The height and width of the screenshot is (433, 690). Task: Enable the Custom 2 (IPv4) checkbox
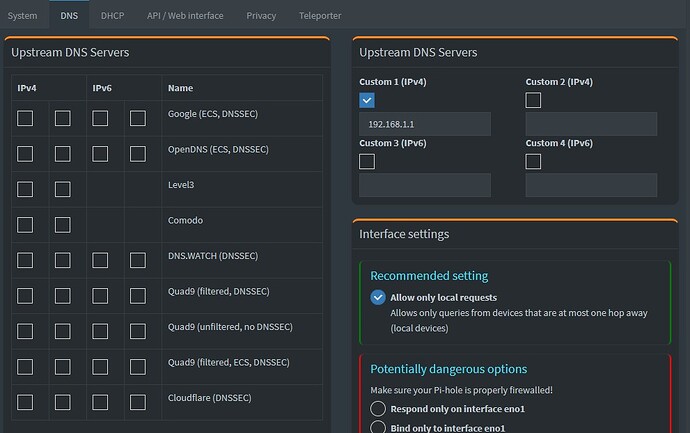pyautogui.click(x=533, y=100)
